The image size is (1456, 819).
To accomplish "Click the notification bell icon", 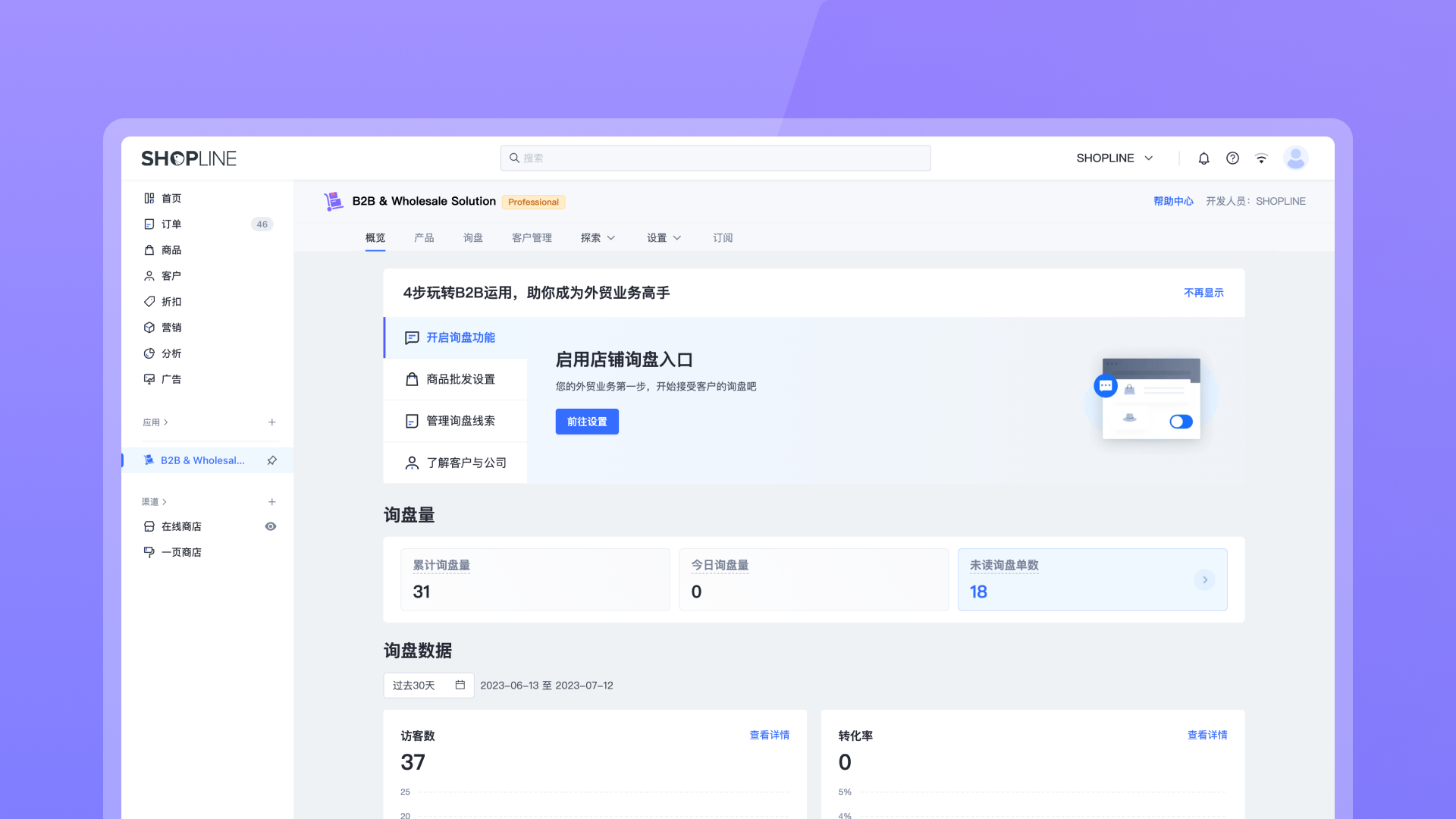I will click(x=1203, y=158).
